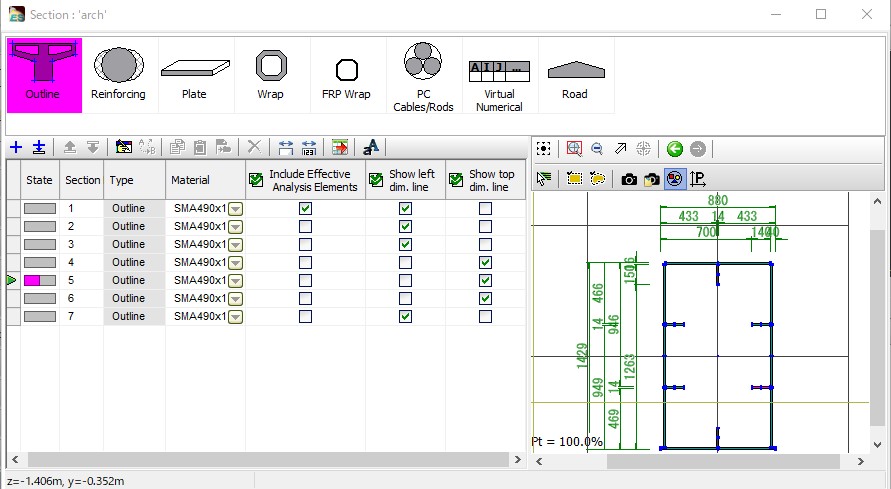Click the grey forward arrow view icon
This screenshot has height=489, width=891.
pos(698,149)
